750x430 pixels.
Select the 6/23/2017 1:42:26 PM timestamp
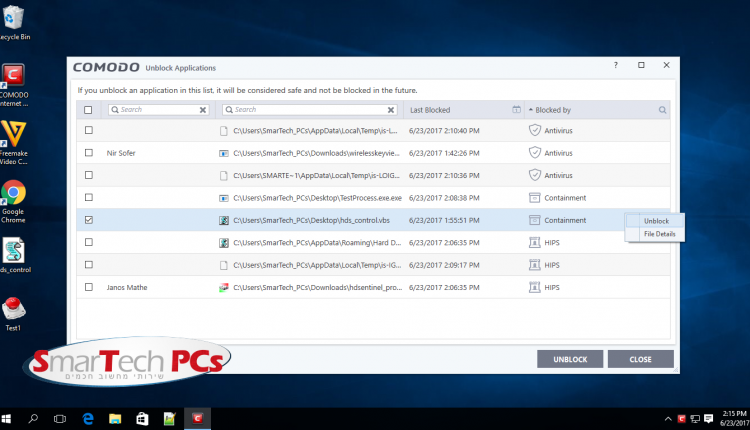point(444,153)
